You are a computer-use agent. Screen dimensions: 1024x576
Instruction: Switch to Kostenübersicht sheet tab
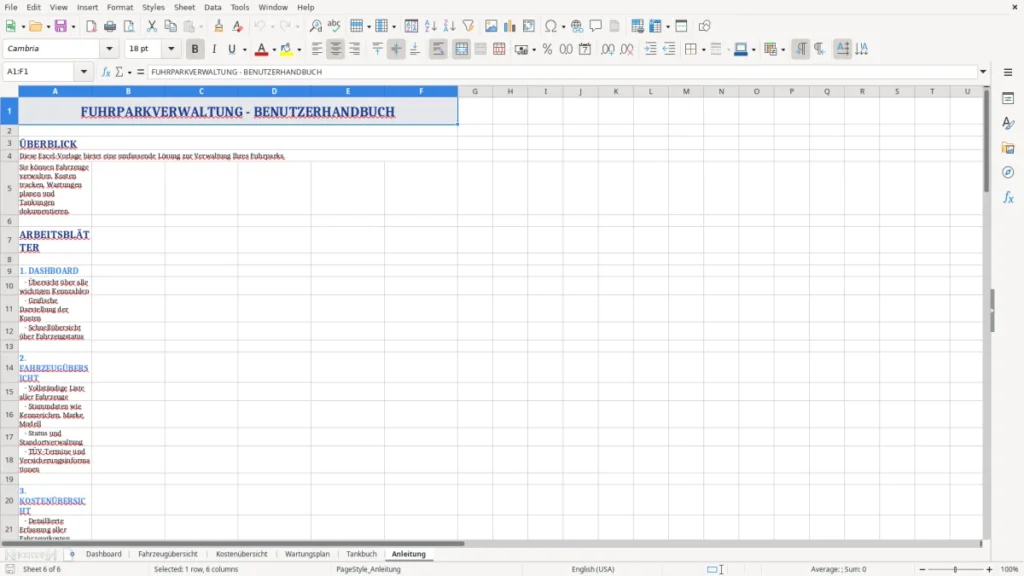[x=242, y=554]
